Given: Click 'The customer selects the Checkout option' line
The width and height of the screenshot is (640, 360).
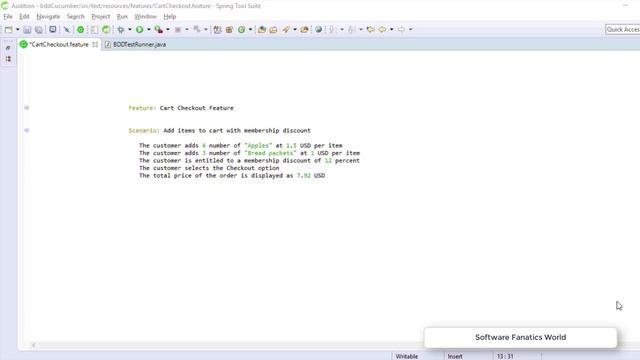Looking at the screenshot, I should (x=209, y=168).
